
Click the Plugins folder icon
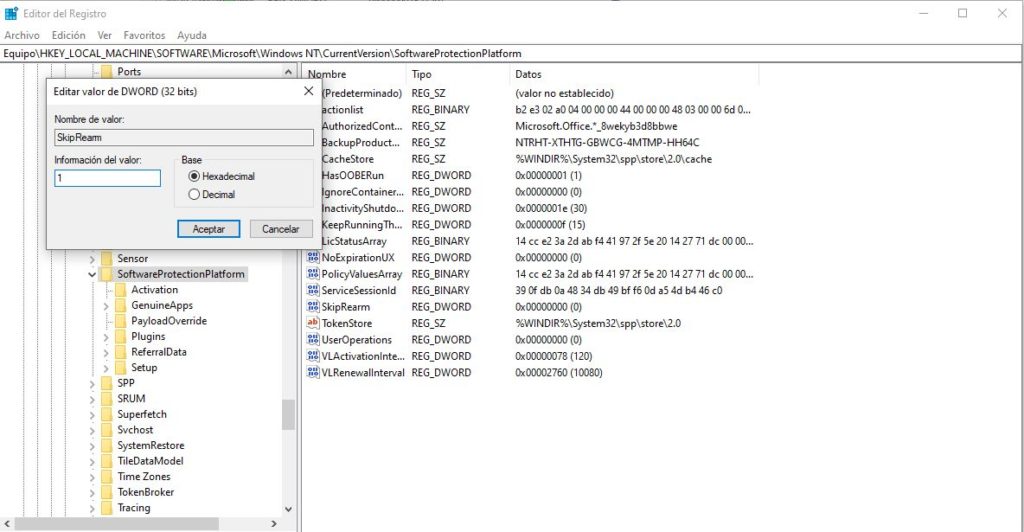120,337
